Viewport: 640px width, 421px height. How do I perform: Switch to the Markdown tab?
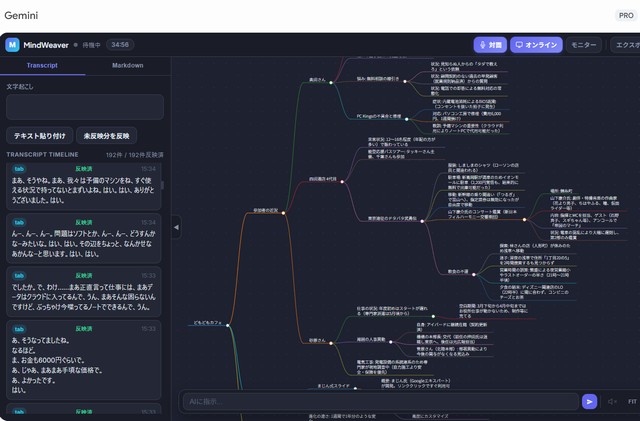pos(127,65)
